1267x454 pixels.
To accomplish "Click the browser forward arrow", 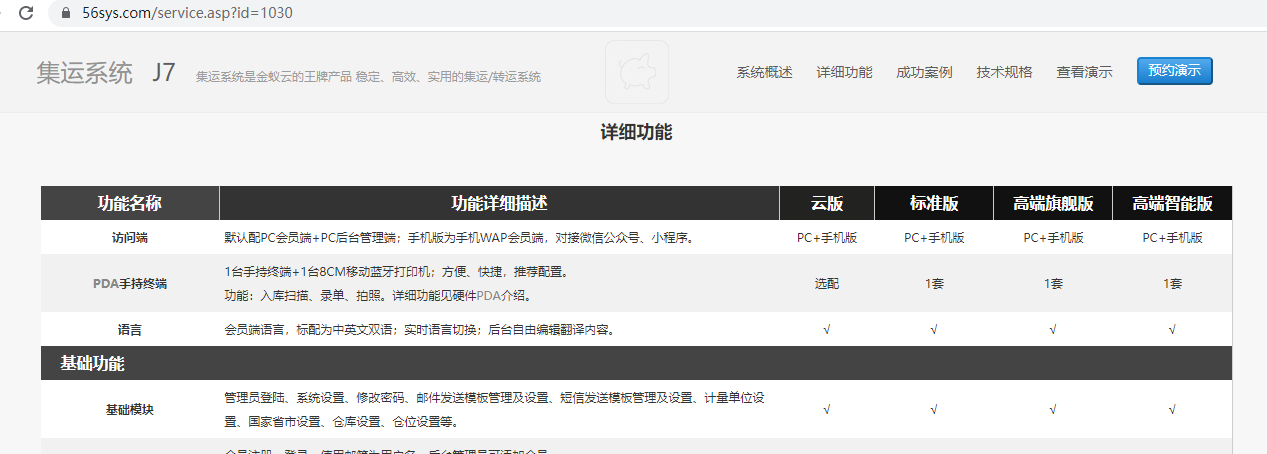I will coord(3,14).
